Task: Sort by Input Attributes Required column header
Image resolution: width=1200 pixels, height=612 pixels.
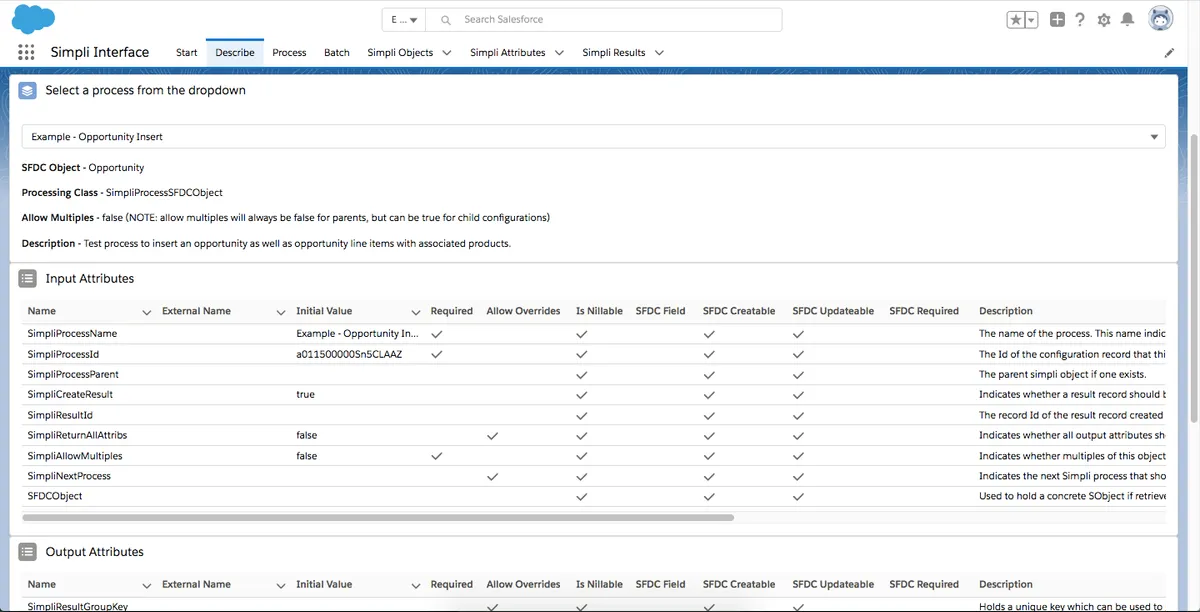Action: (x=452, y=311)
